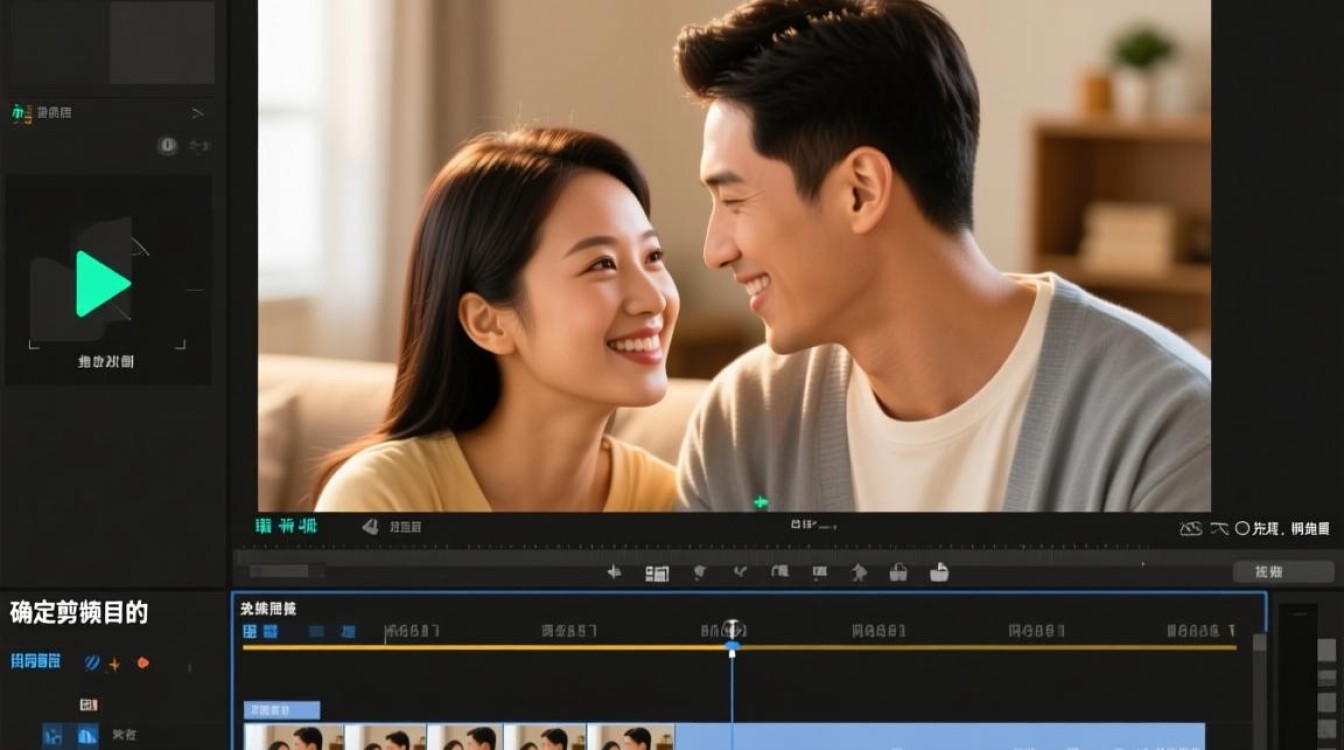Toggle the orange dot marker in the left panel
1344x750 pixels.
tap(140, 661)
